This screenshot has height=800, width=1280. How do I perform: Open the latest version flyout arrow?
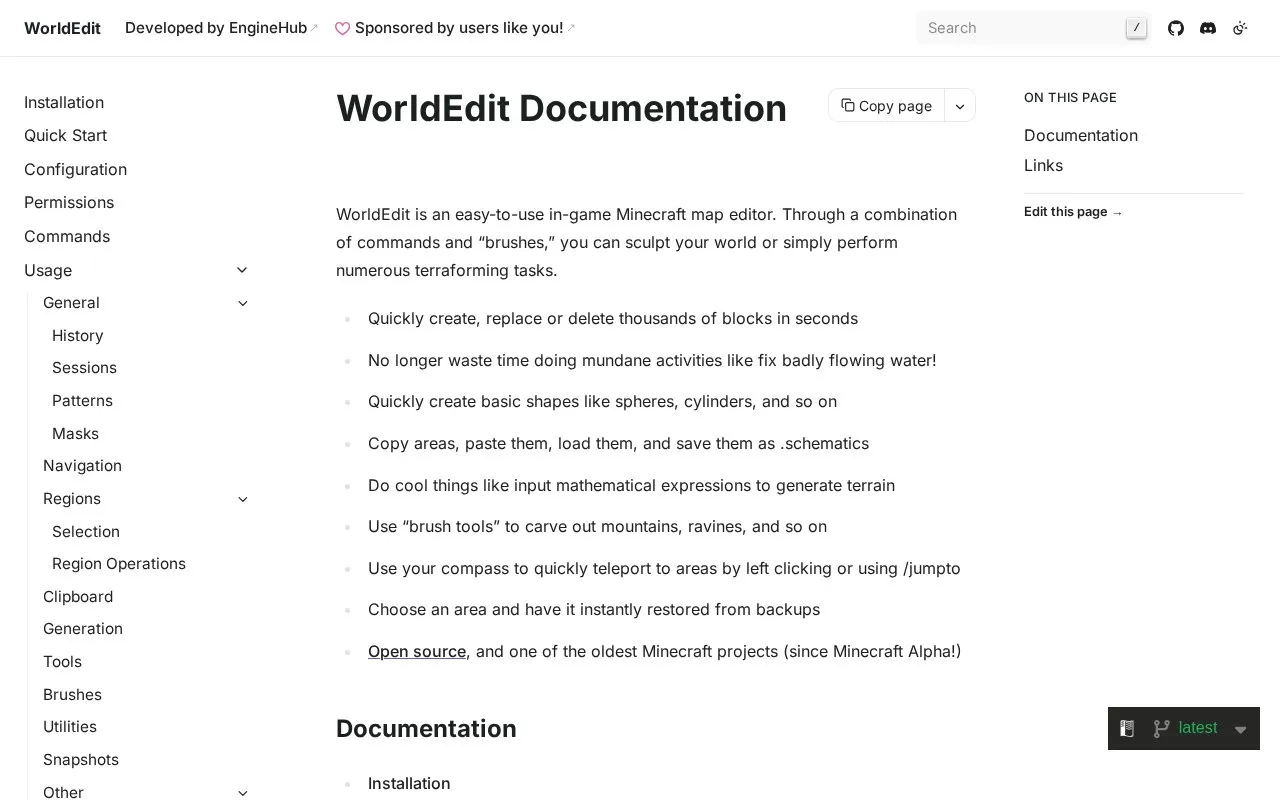[1241, 729]
